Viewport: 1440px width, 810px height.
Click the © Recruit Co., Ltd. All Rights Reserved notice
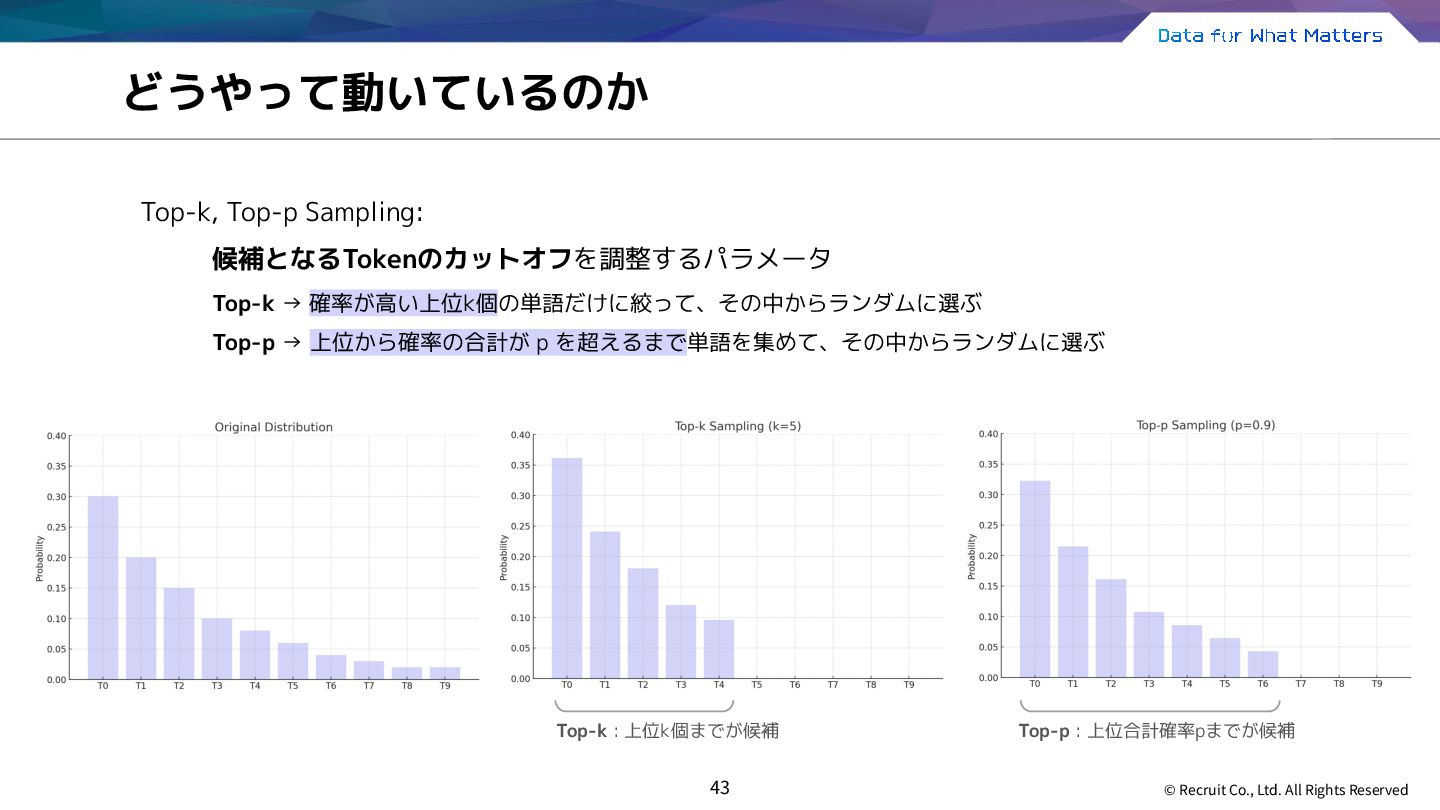[1286, 790]
